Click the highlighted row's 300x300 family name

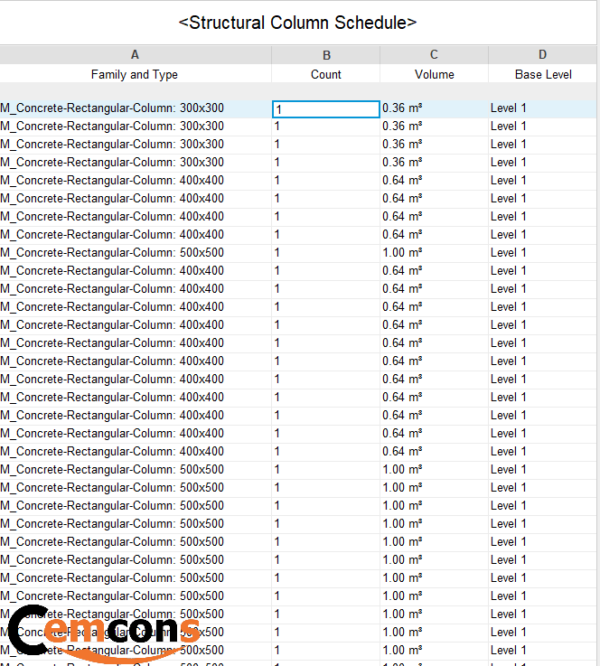pyautogui.click(x=112, y=108)
